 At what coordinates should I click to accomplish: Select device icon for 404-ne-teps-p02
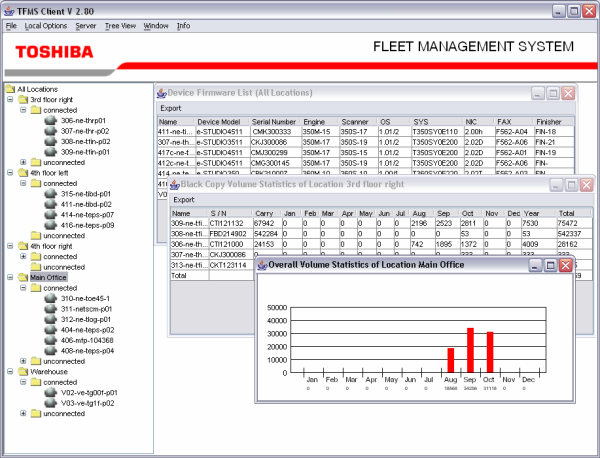click(x=51, y=330)
